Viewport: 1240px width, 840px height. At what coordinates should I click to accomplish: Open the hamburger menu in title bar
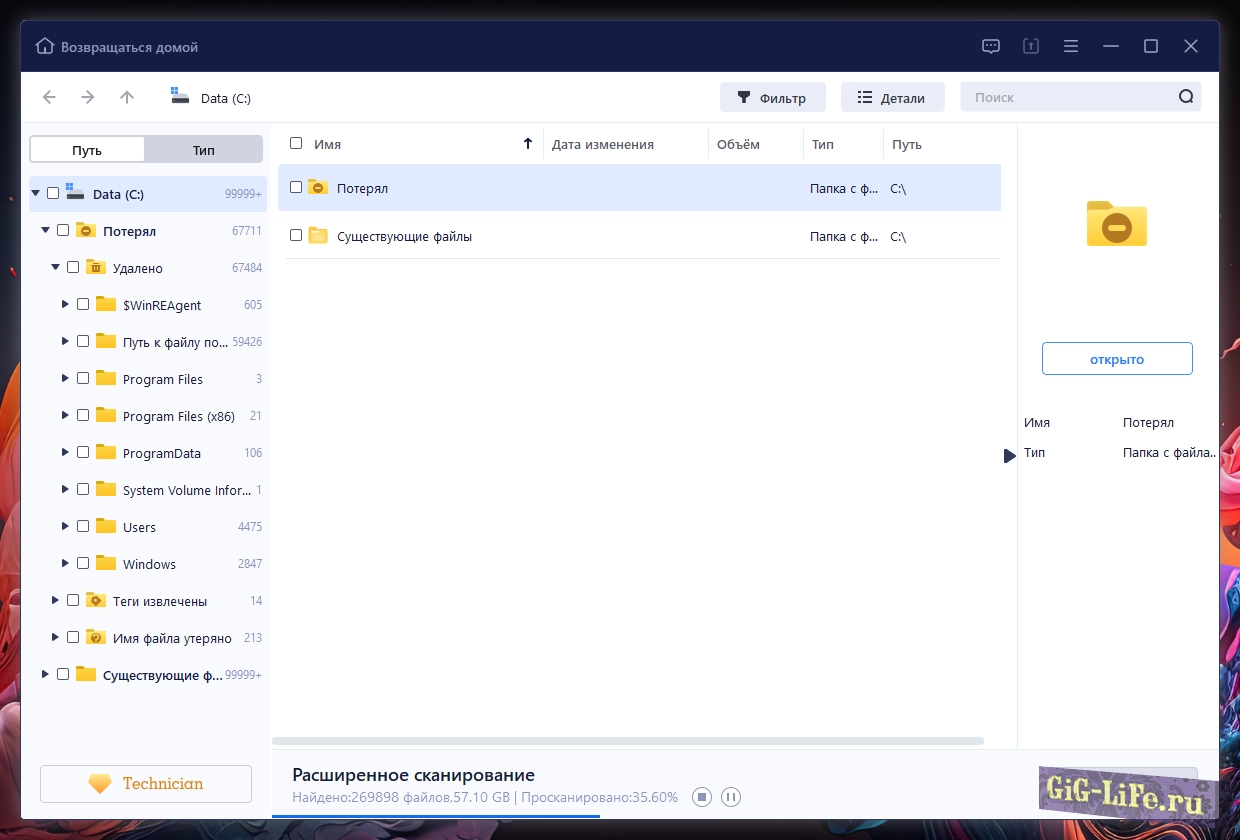click(1071, 46)
